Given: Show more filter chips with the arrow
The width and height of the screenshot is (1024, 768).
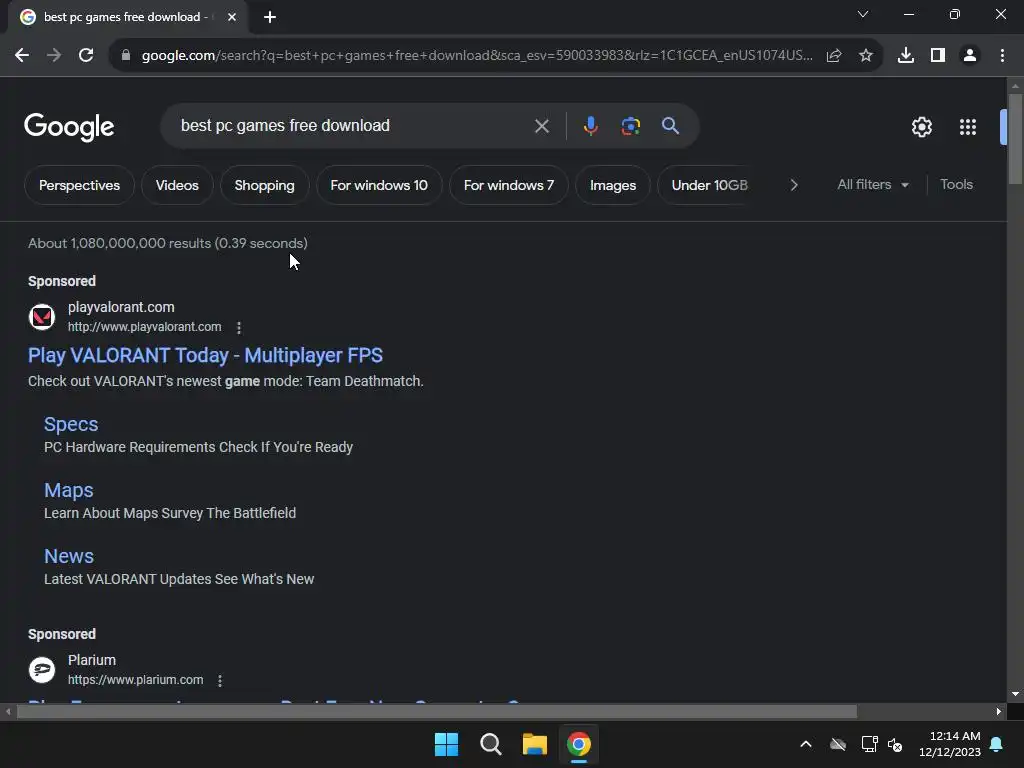Looking at the screenshot, I should click(793, 185).
